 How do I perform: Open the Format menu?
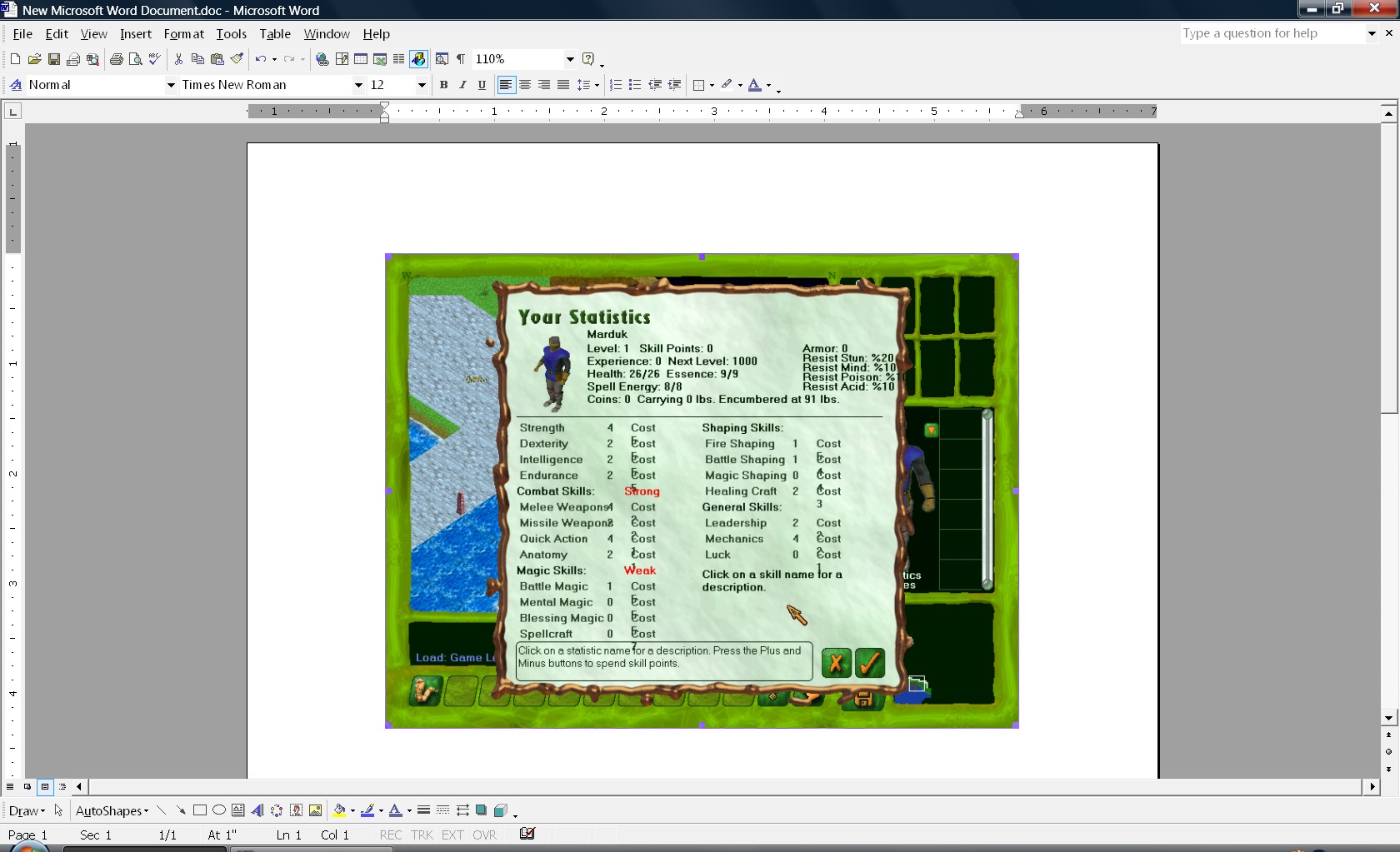click(183, 34)
